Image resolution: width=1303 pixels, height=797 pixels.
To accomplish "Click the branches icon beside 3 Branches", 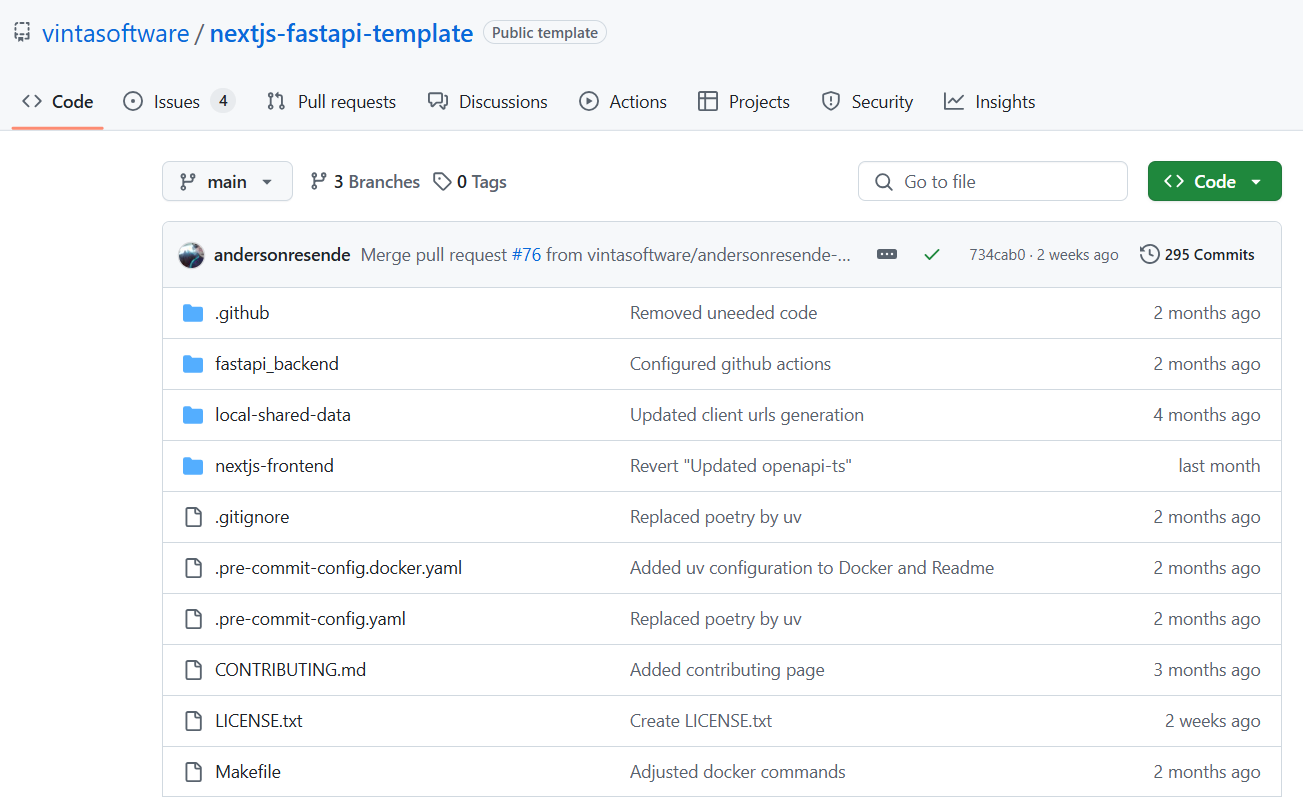I will (x=319, y=182).
